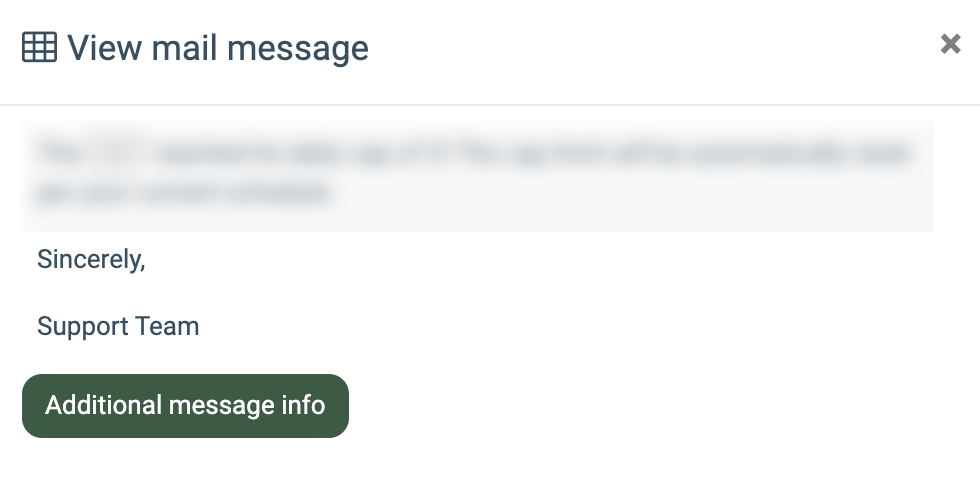Click the word "info" on the green button
Viewport: 980px width, 486px height.
point(301,405)
